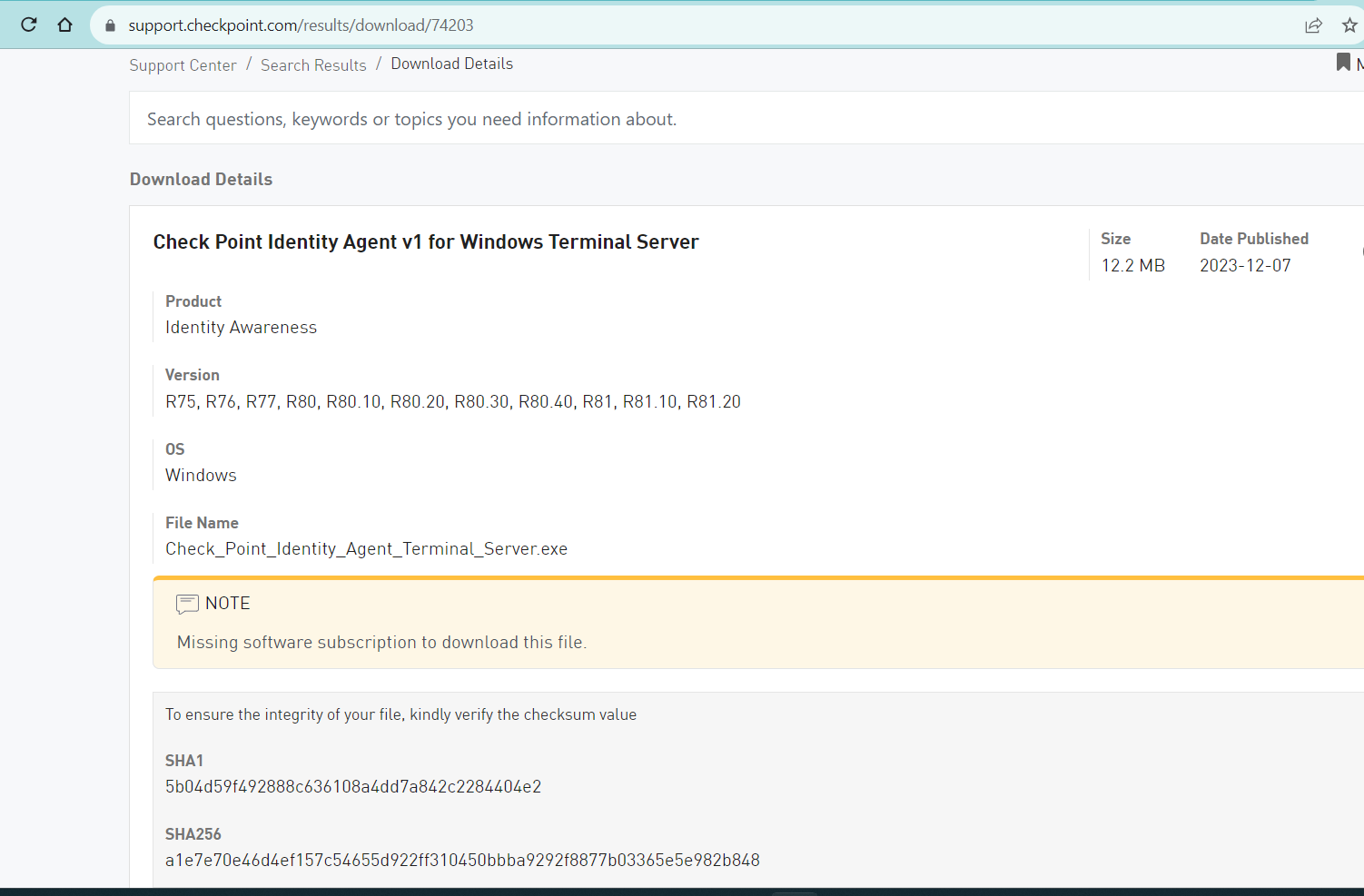Click the SHA256 checksum value text
The image size is (1364, 896).
click(x=462, y=860)
